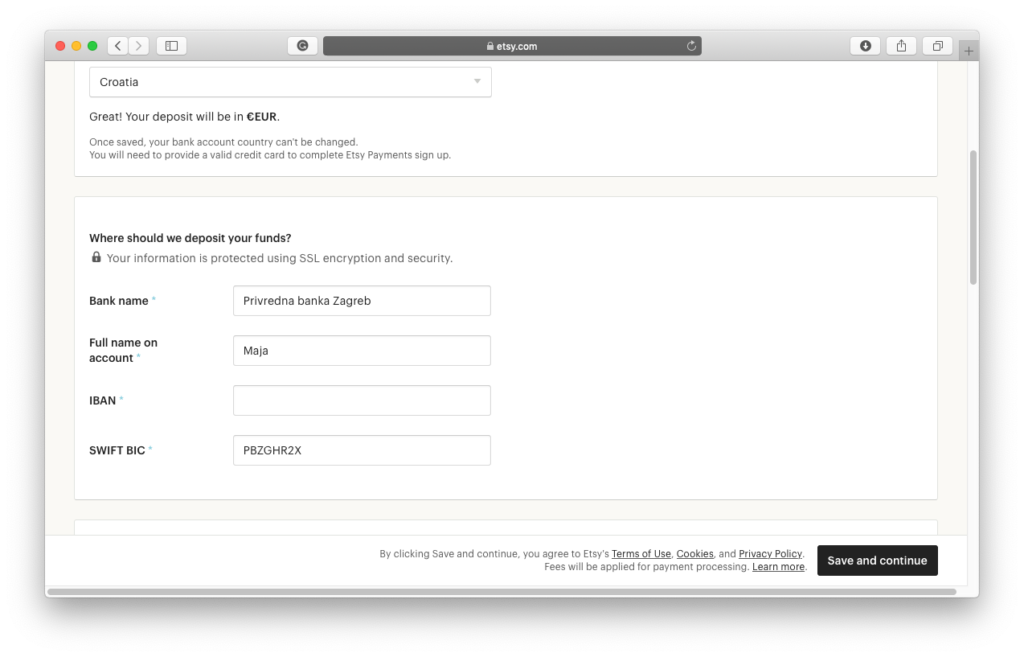Click the Share icon in Safari toolbar
1024x657 pixels.
click(901, 46)
